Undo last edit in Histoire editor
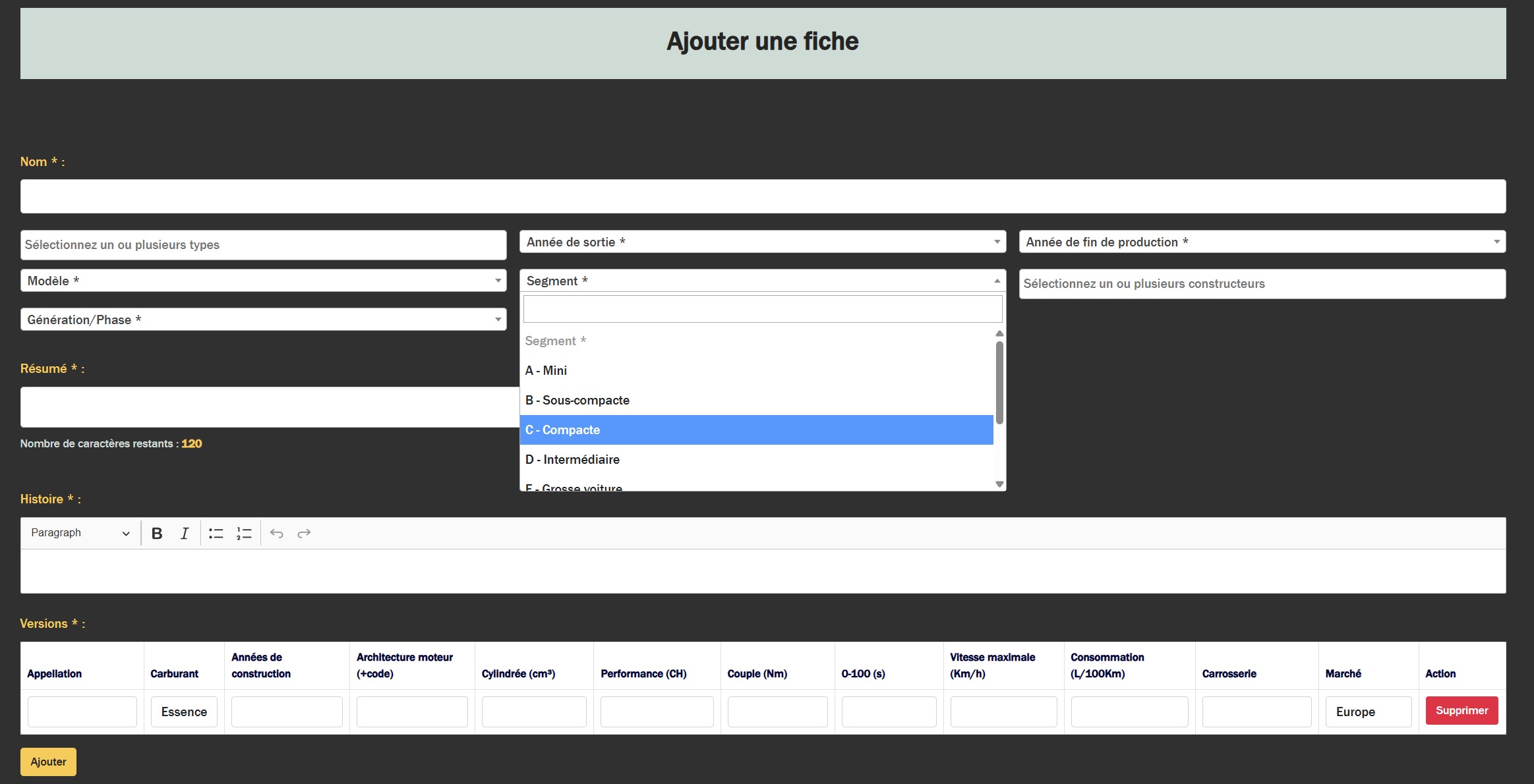The image size is (1534, 784). pos(276,533)
